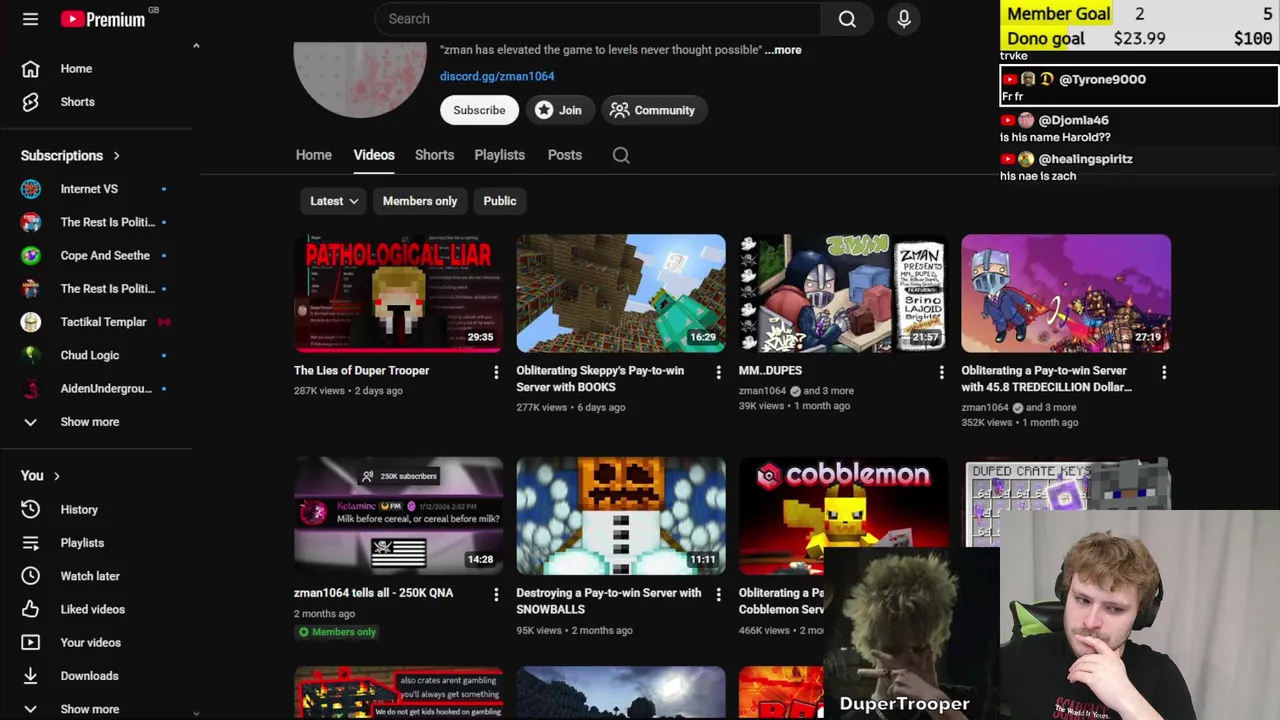
Task: Click the Join membership button
Action: click(x=559, y=110)
